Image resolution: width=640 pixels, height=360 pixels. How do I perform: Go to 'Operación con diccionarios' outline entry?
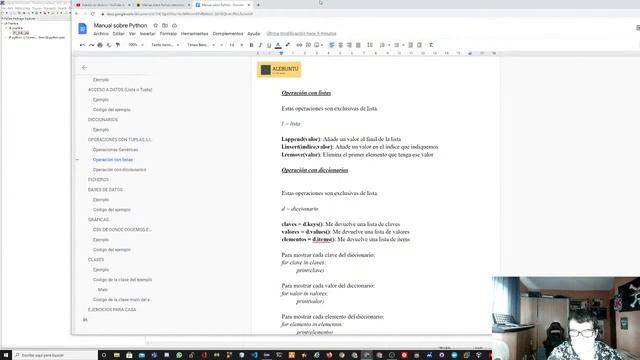120,170
